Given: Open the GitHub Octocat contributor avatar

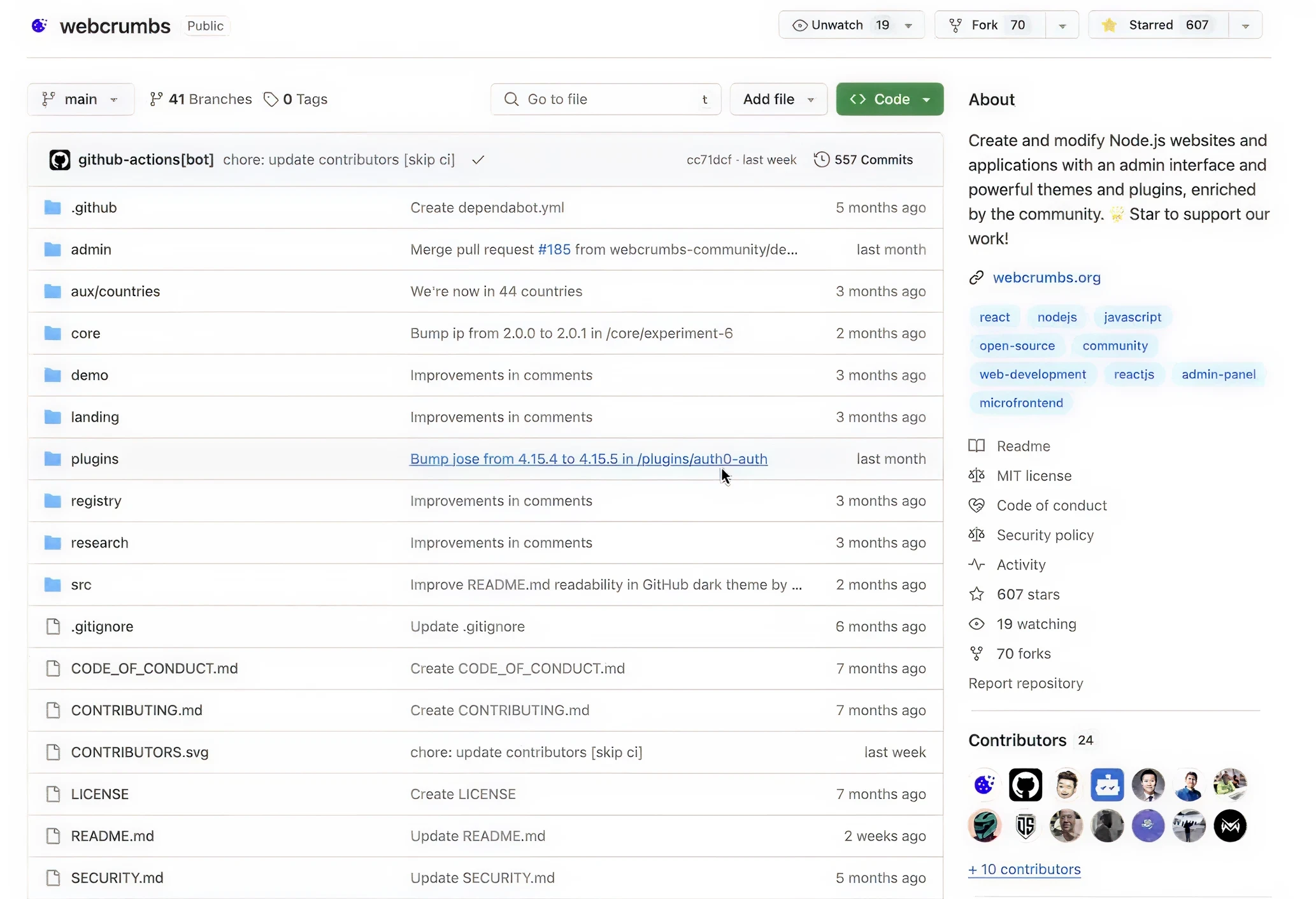Looking at the screenshot, I should 1025,784.
